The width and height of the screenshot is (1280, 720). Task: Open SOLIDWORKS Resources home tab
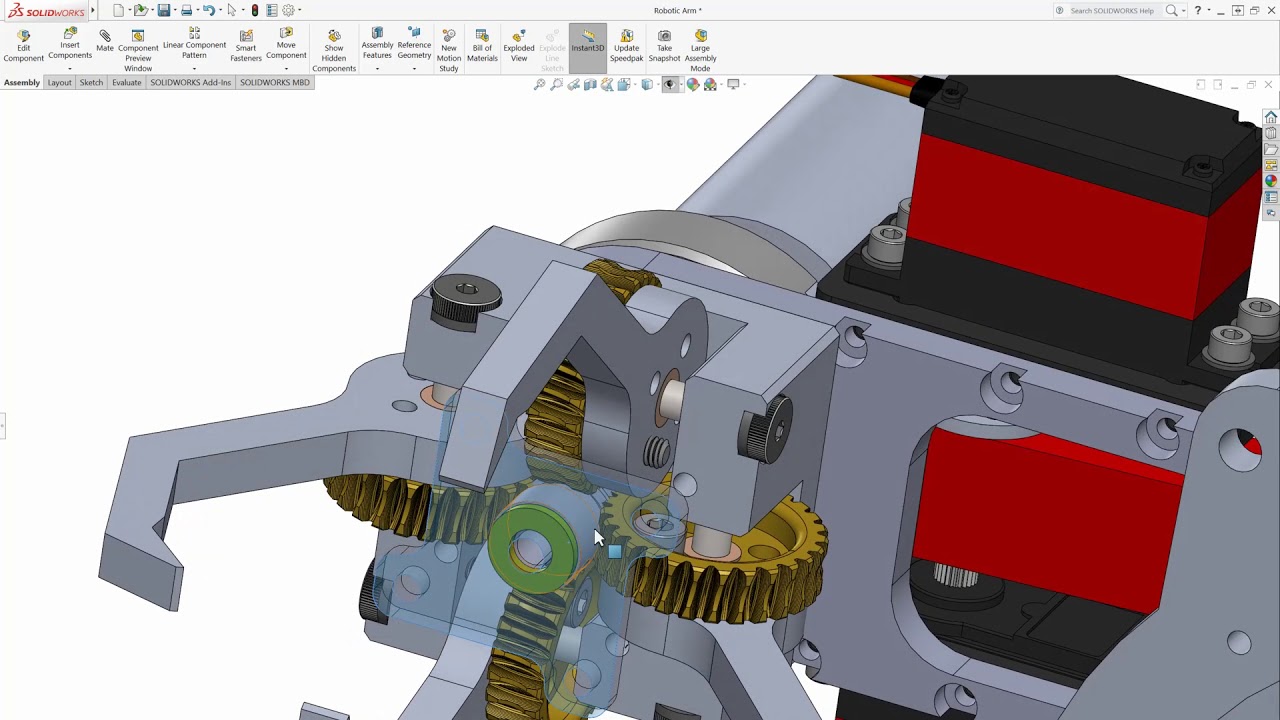point(1271,117)
